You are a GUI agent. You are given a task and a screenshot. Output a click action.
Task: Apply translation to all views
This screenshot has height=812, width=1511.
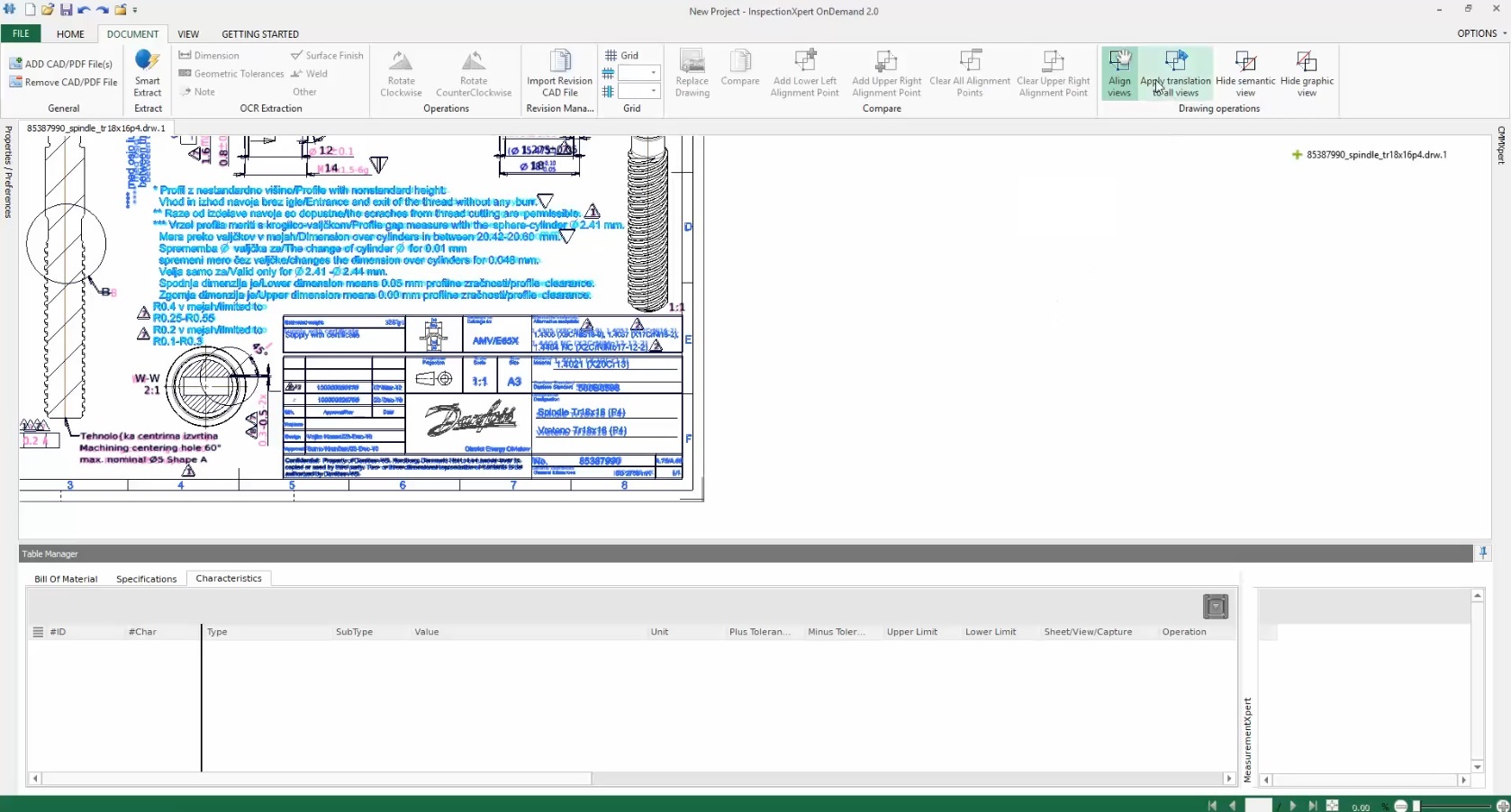[x=1176, y=74]
